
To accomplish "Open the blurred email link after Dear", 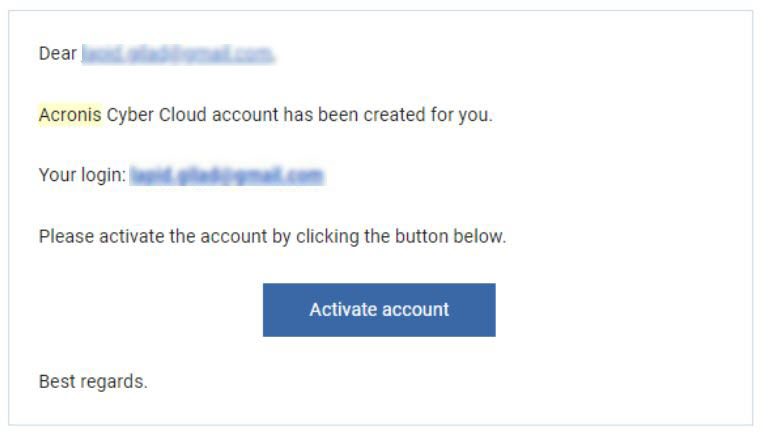I will pyautogui.click(x=178, y=54).
